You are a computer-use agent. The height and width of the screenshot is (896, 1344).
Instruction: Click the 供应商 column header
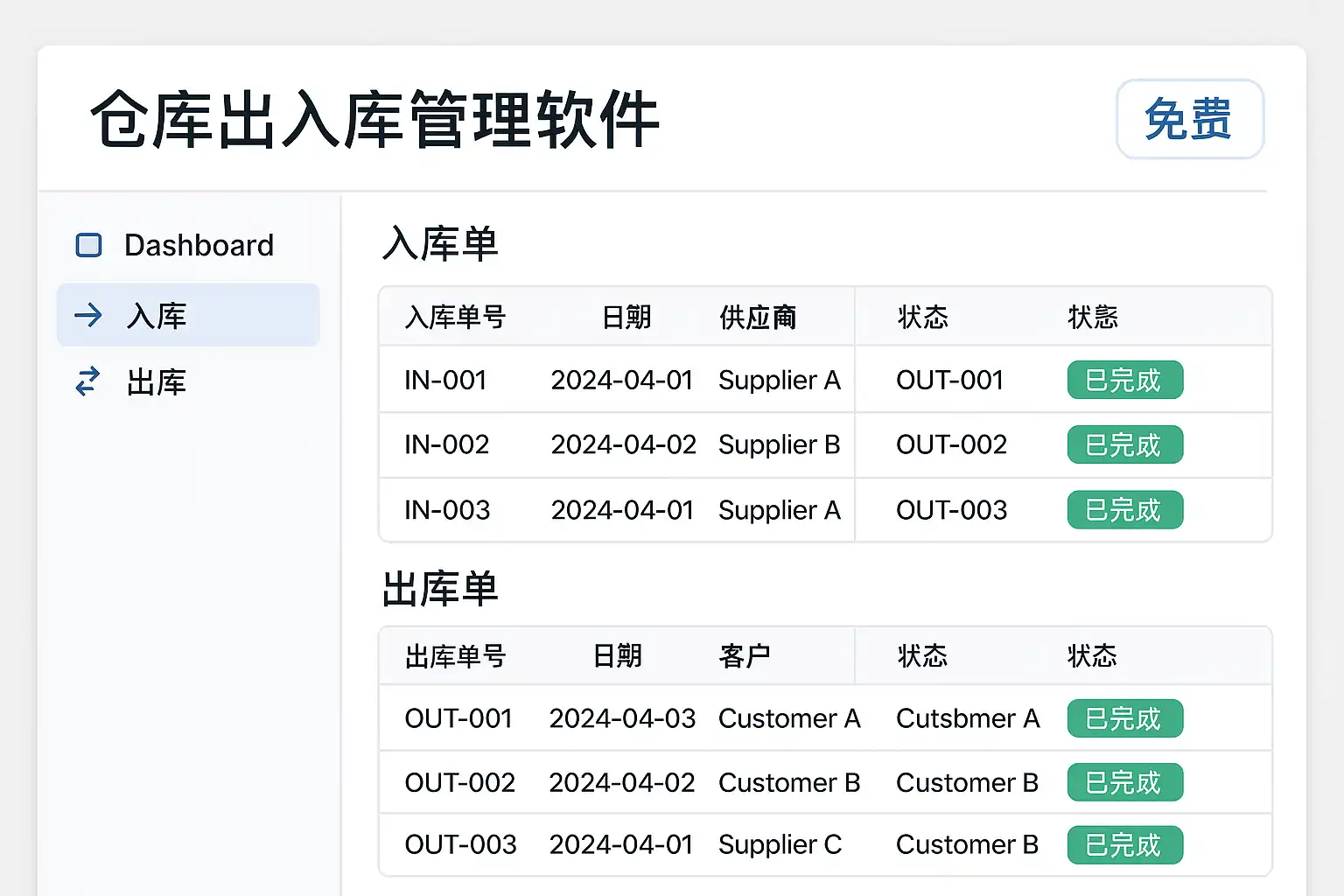[x=758, y=317]
